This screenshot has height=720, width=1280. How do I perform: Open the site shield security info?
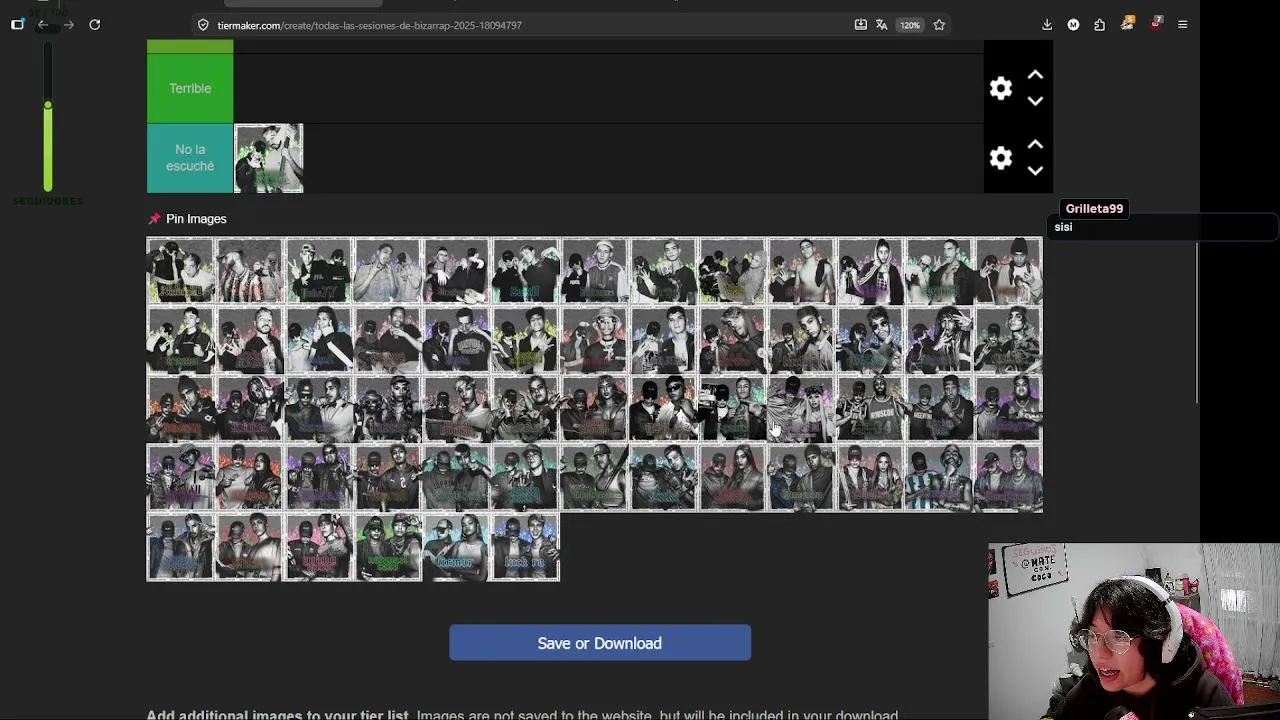(203, 25)
